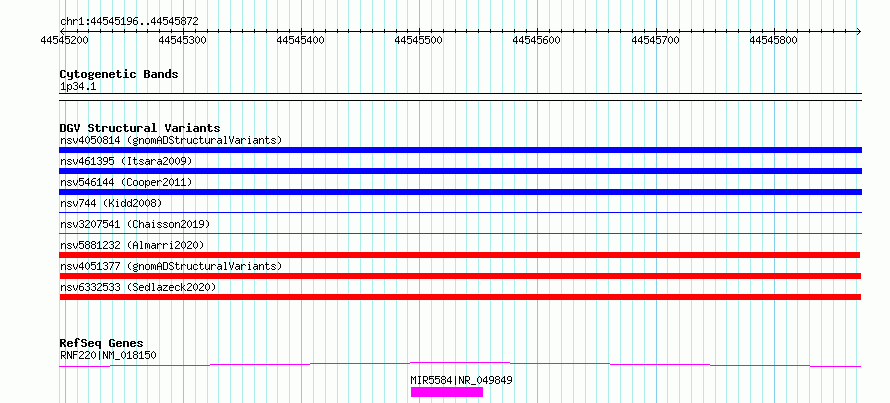Screen dimensions: 890x403
Task: Click the blue bar of nsv461395
Action: 460,171
